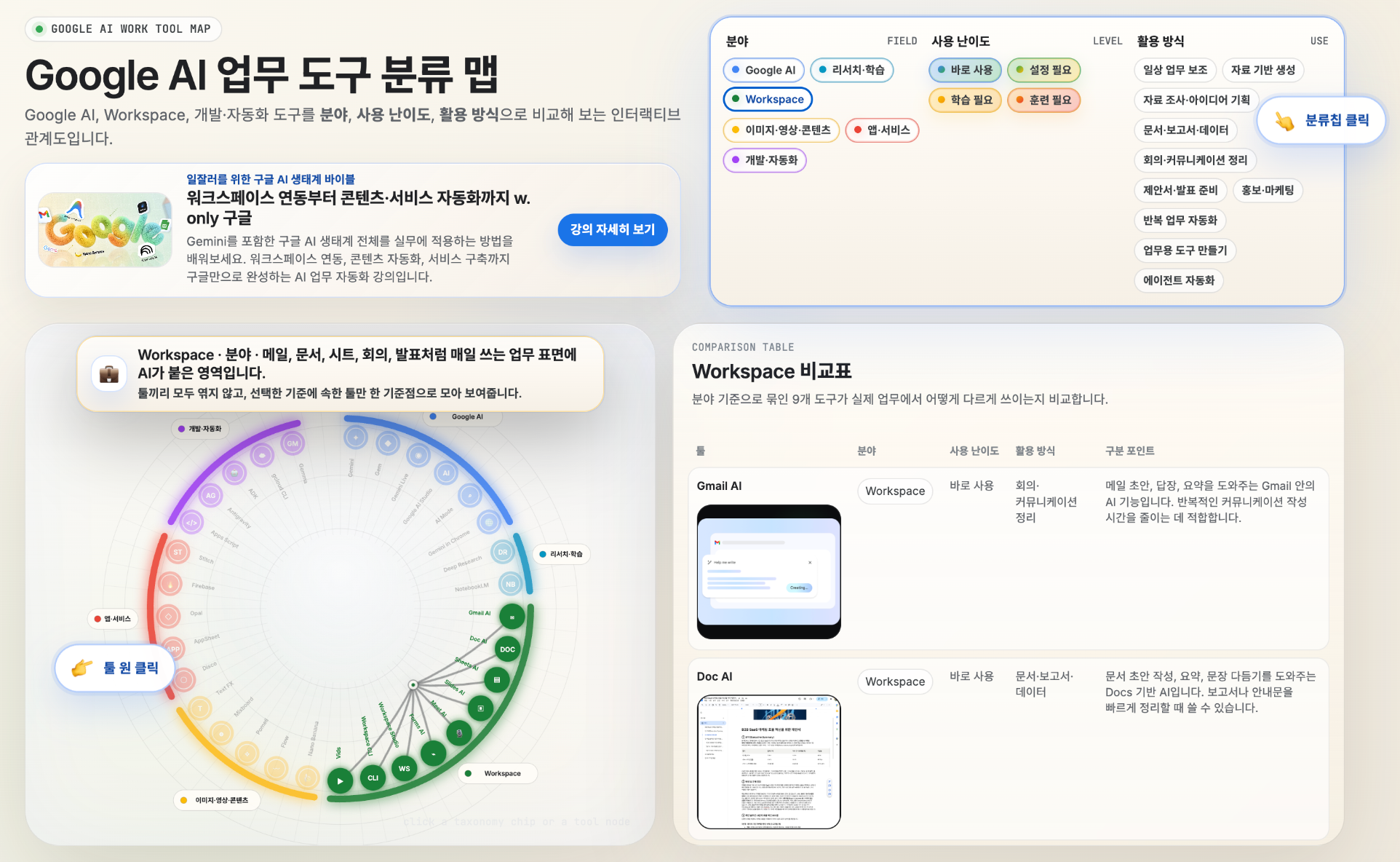1400x862 pixels.
Task: Toggle the 개발·자동화 field chip
Action: pos(765,160)
